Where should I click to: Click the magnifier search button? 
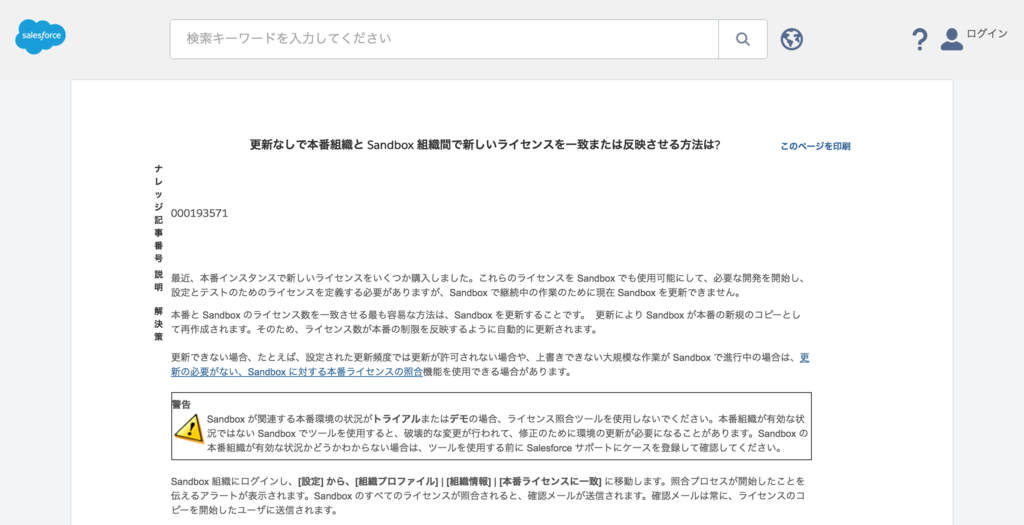[743, 39]
